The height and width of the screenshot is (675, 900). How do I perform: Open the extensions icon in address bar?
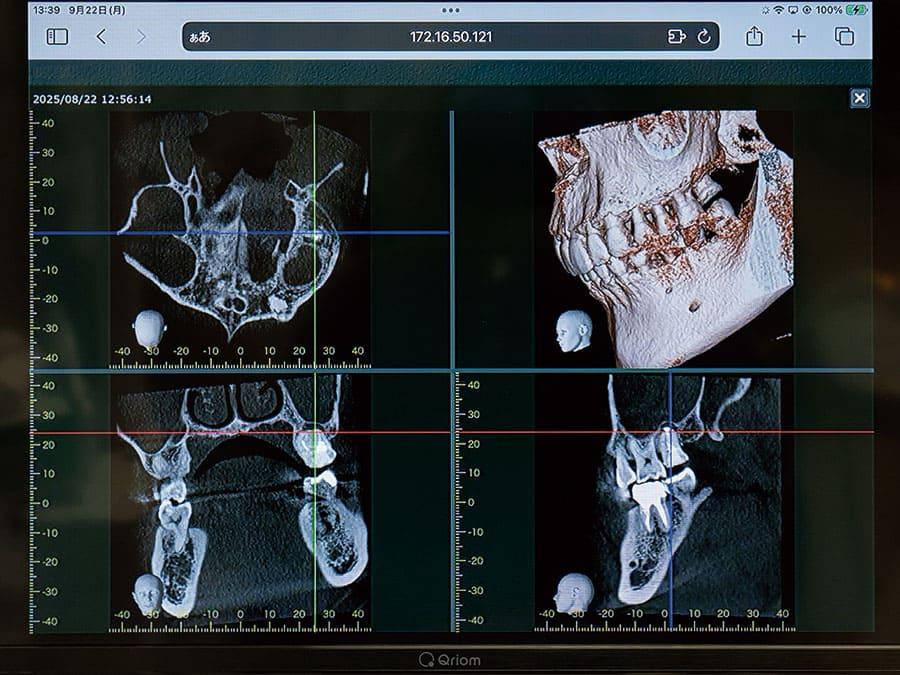[677, 37]
